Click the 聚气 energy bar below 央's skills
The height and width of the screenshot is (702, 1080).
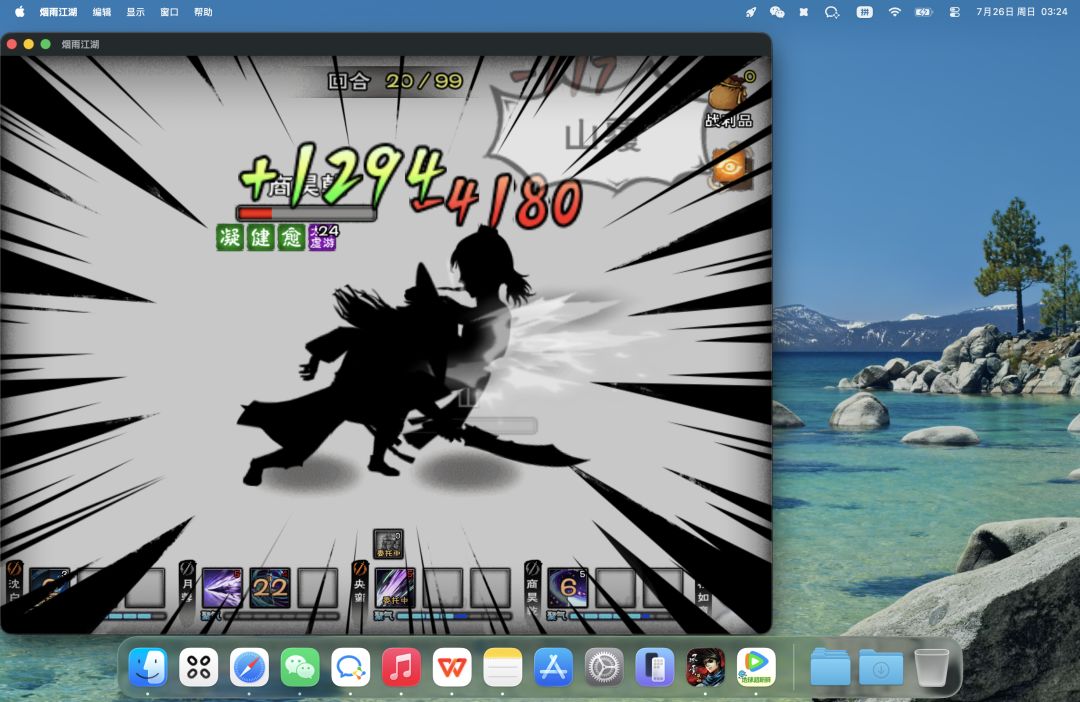pos(442,615)
